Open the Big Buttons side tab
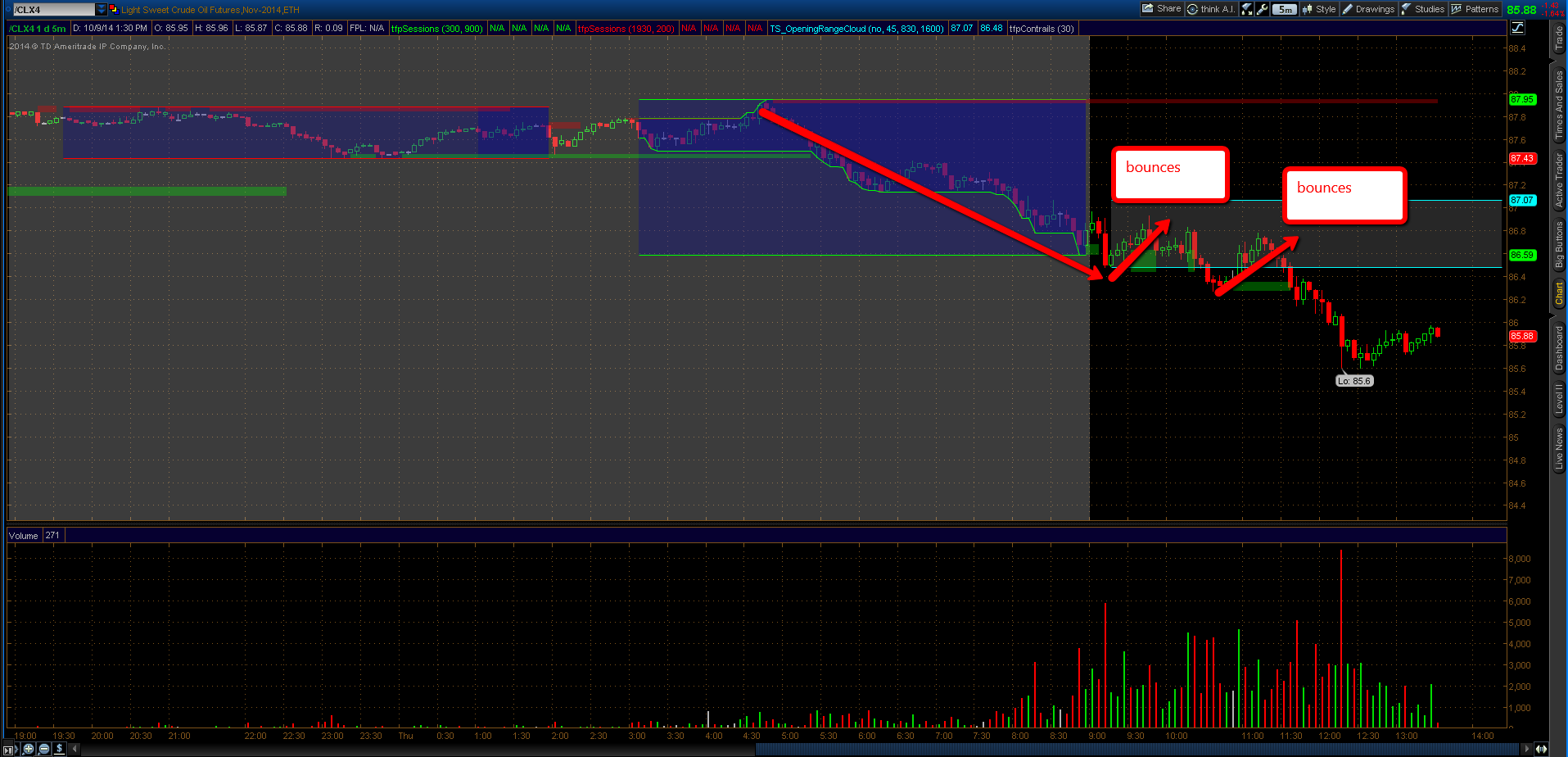Screen dimensions: 1568x757 (1559, 245)
